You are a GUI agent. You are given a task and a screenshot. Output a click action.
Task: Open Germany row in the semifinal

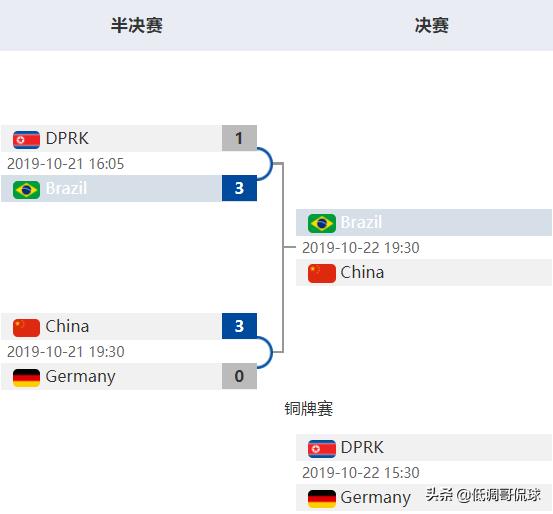coord(129,376)
